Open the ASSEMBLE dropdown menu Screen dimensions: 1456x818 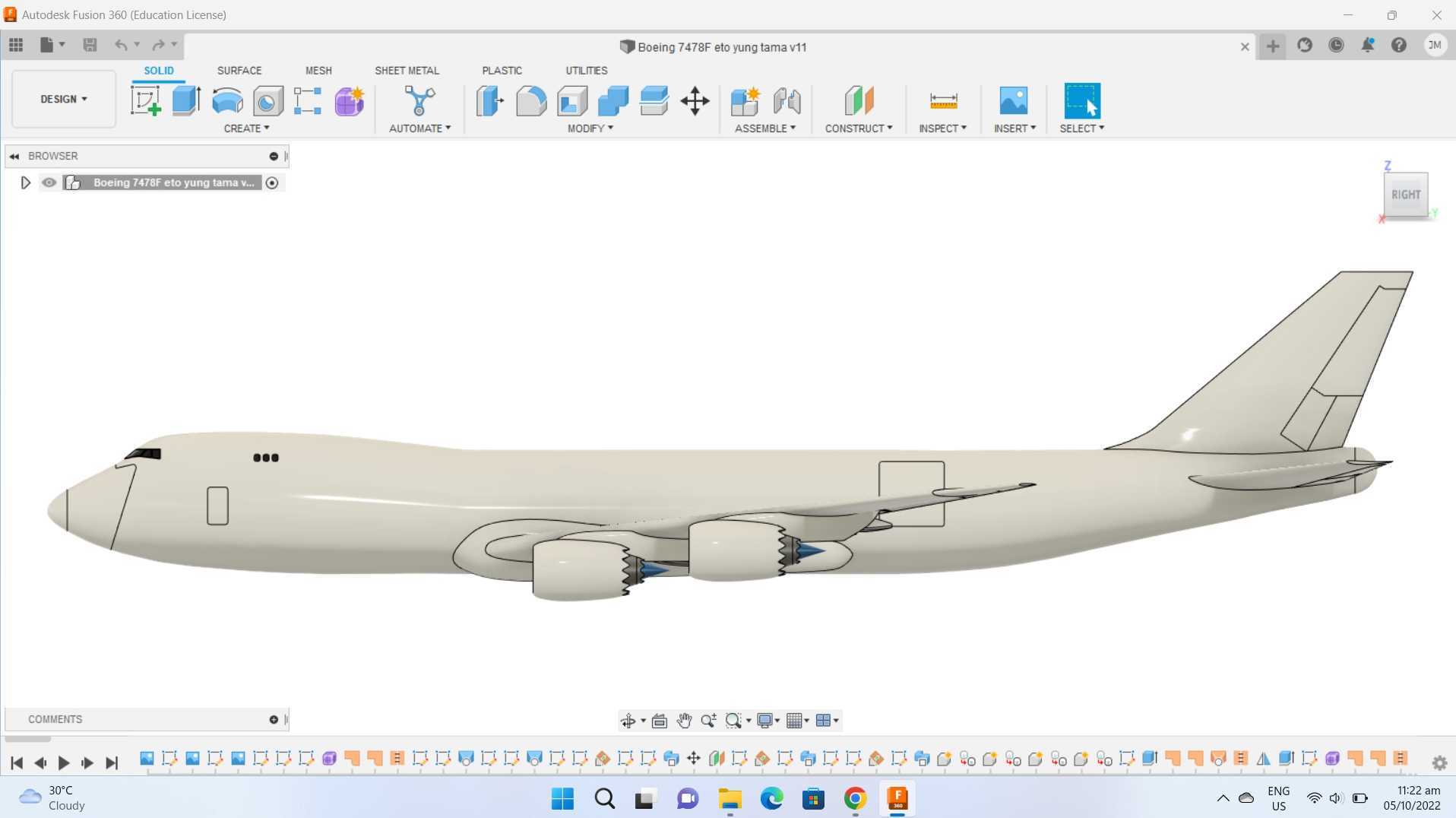pos(765,128)
